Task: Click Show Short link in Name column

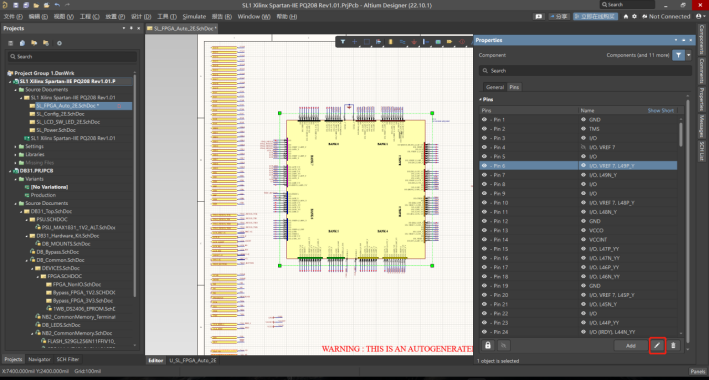Action: point(661,110)
